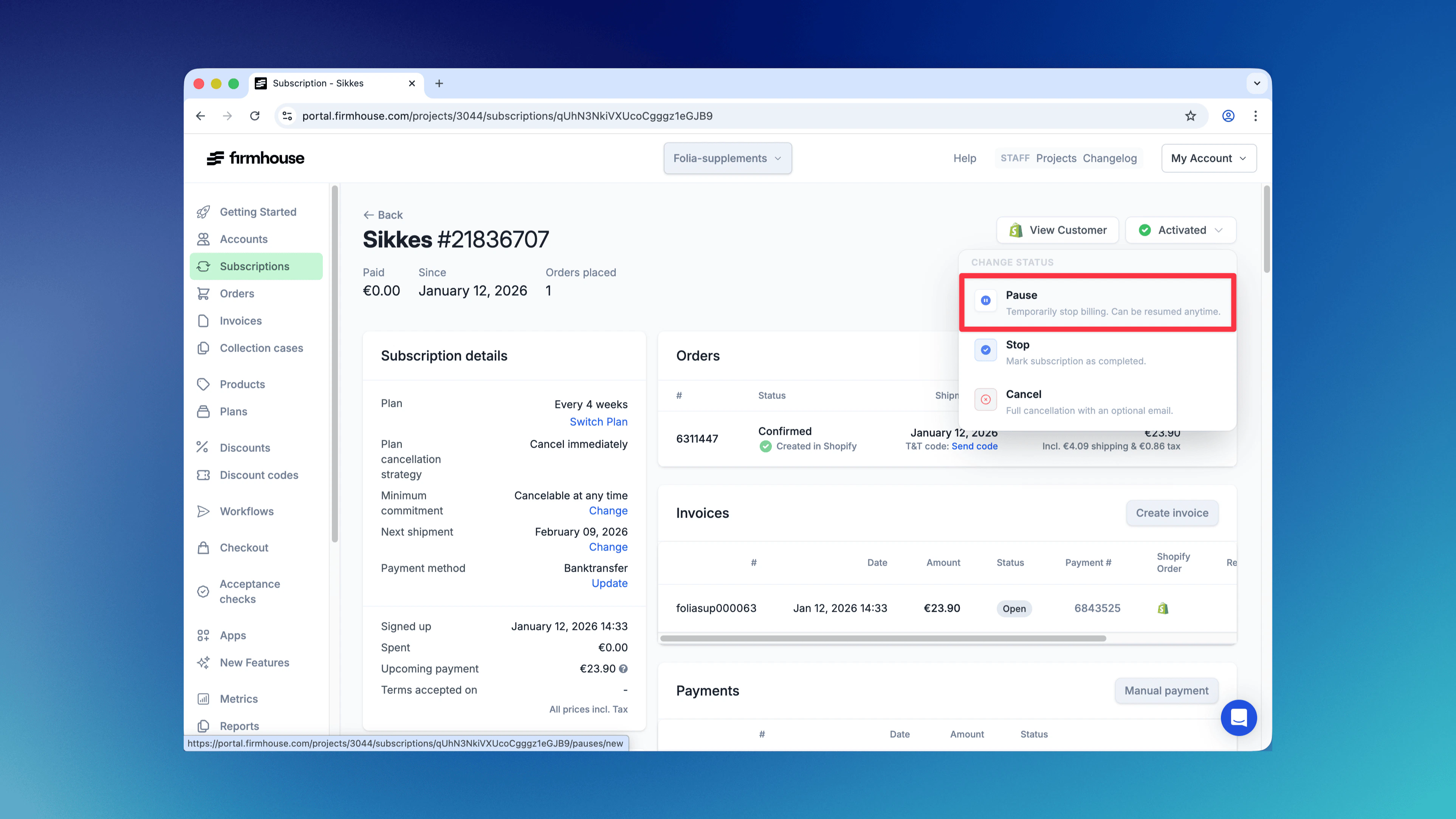The width and height of the screenshot is (1456, 819).
Task: Bookmark page with the star icon
Action: (x=1190, y=116)
